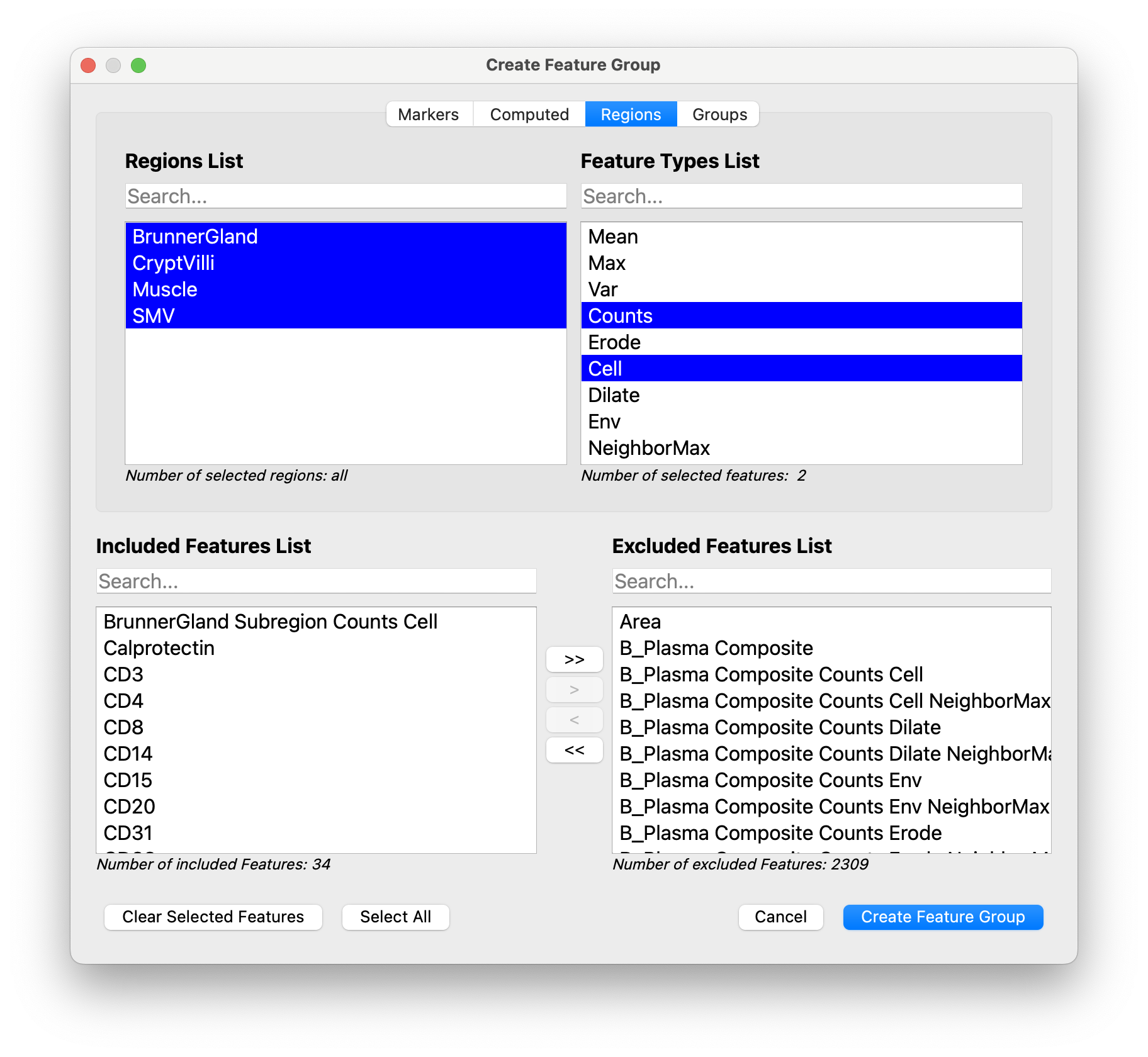The image size is (1148, 1057).
Task: Click the Feature Types search field
Action: [x=801, y=196]
